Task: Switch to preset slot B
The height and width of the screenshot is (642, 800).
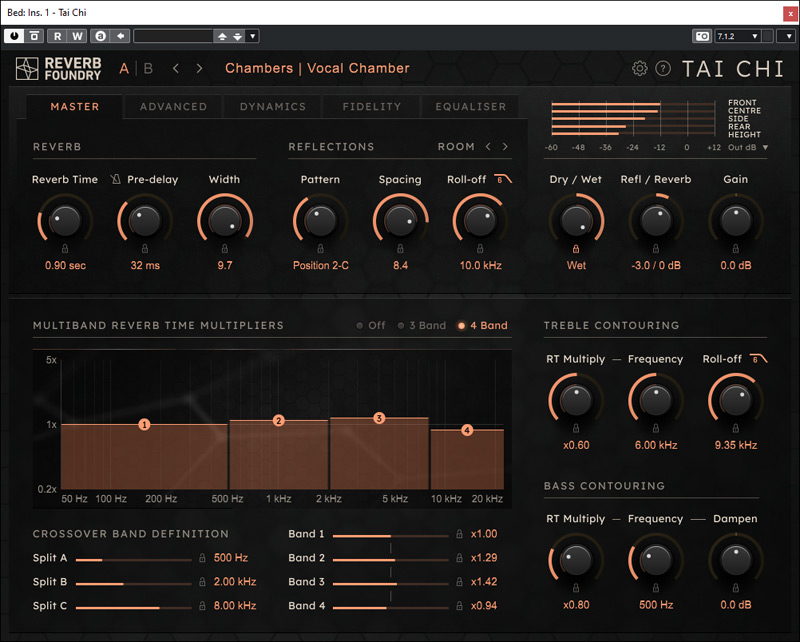Action: point(149,69)
